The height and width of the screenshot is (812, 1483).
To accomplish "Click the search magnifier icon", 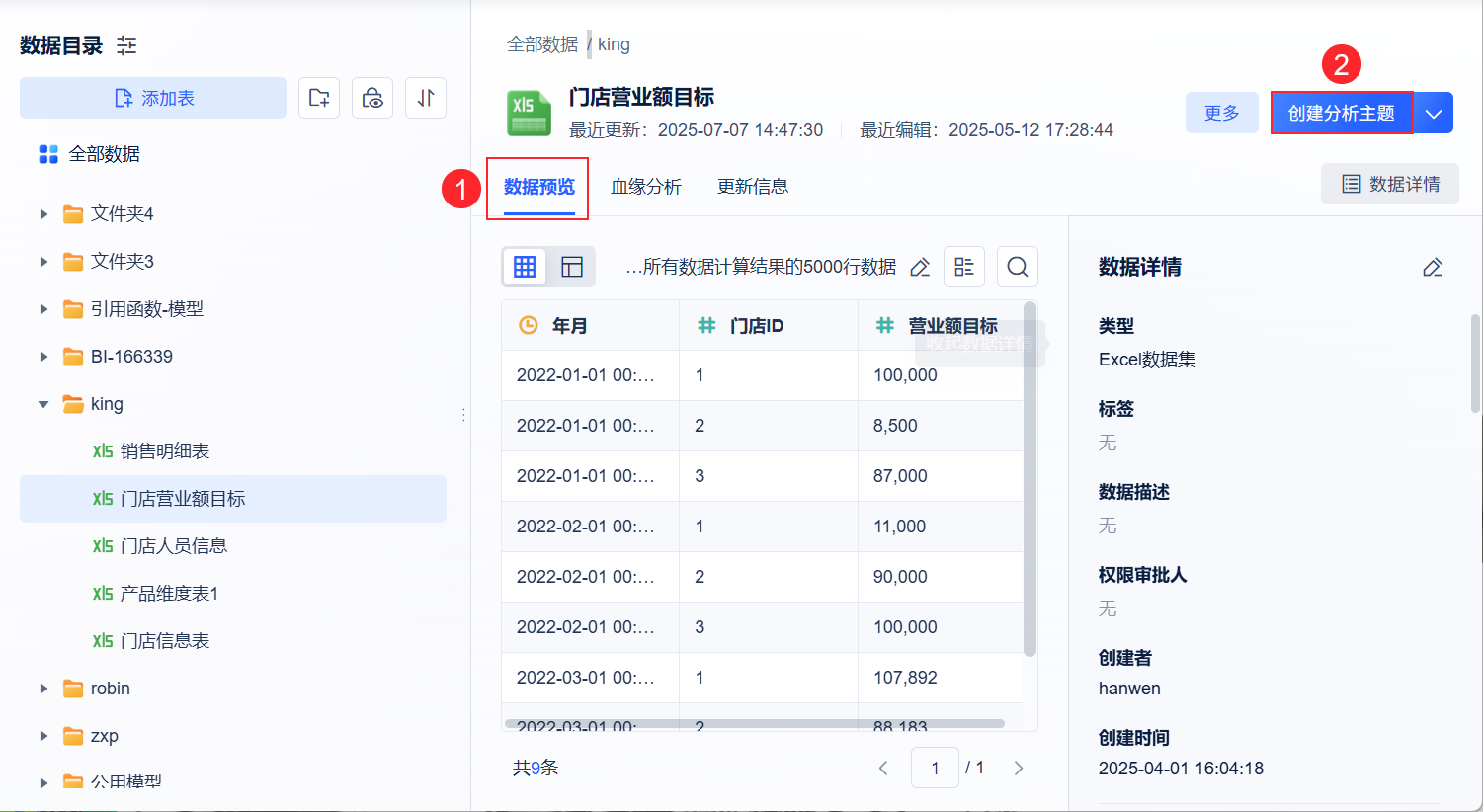I will [x=1018, y=267].
